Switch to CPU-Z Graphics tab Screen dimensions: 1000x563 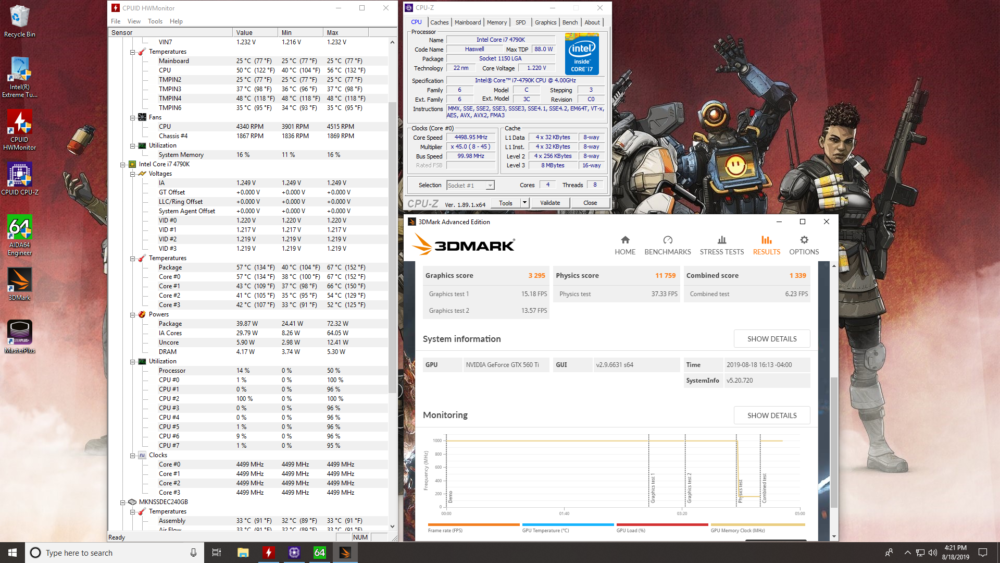[x=545, y=22]
